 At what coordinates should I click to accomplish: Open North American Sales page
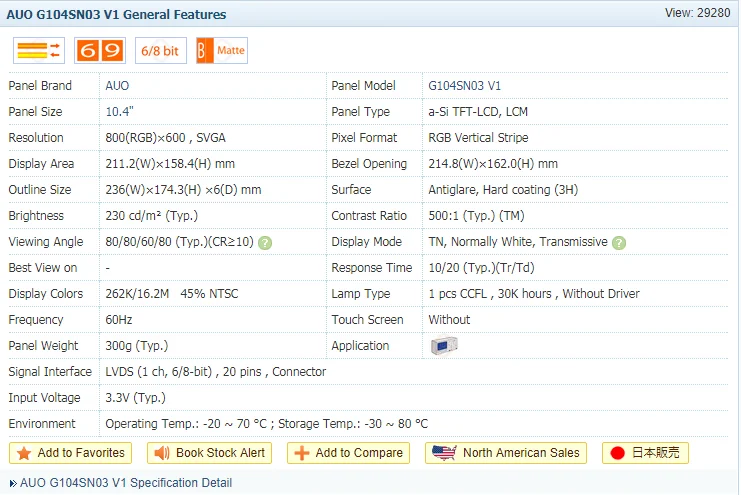click(506, 453)
